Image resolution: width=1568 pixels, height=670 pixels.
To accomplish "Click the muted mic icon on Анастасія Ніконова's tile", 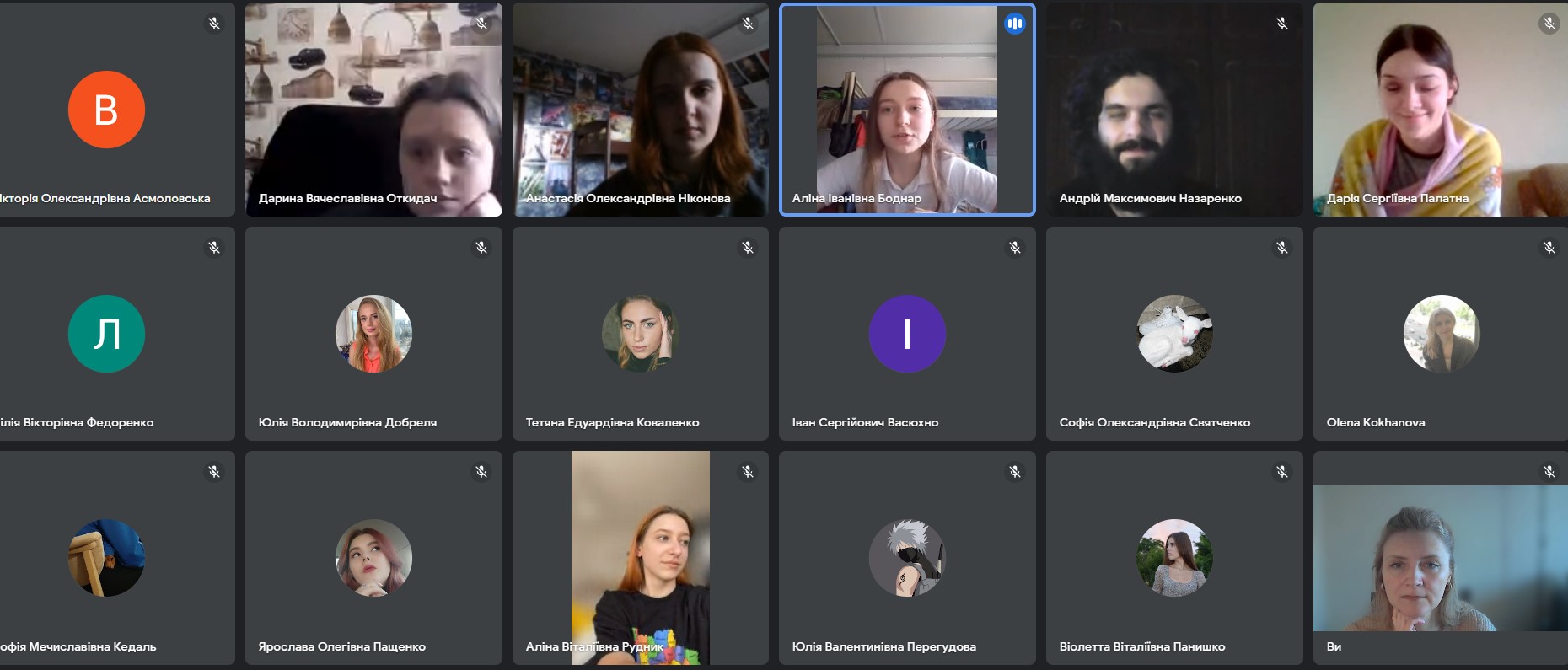I will [748, 24].
